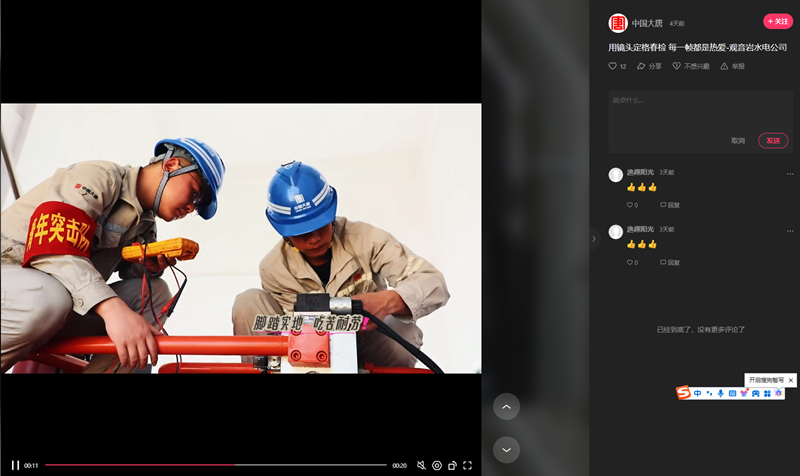Seek on the video progress bar
This screenshot has width=800, height=476.
[215, 465]
